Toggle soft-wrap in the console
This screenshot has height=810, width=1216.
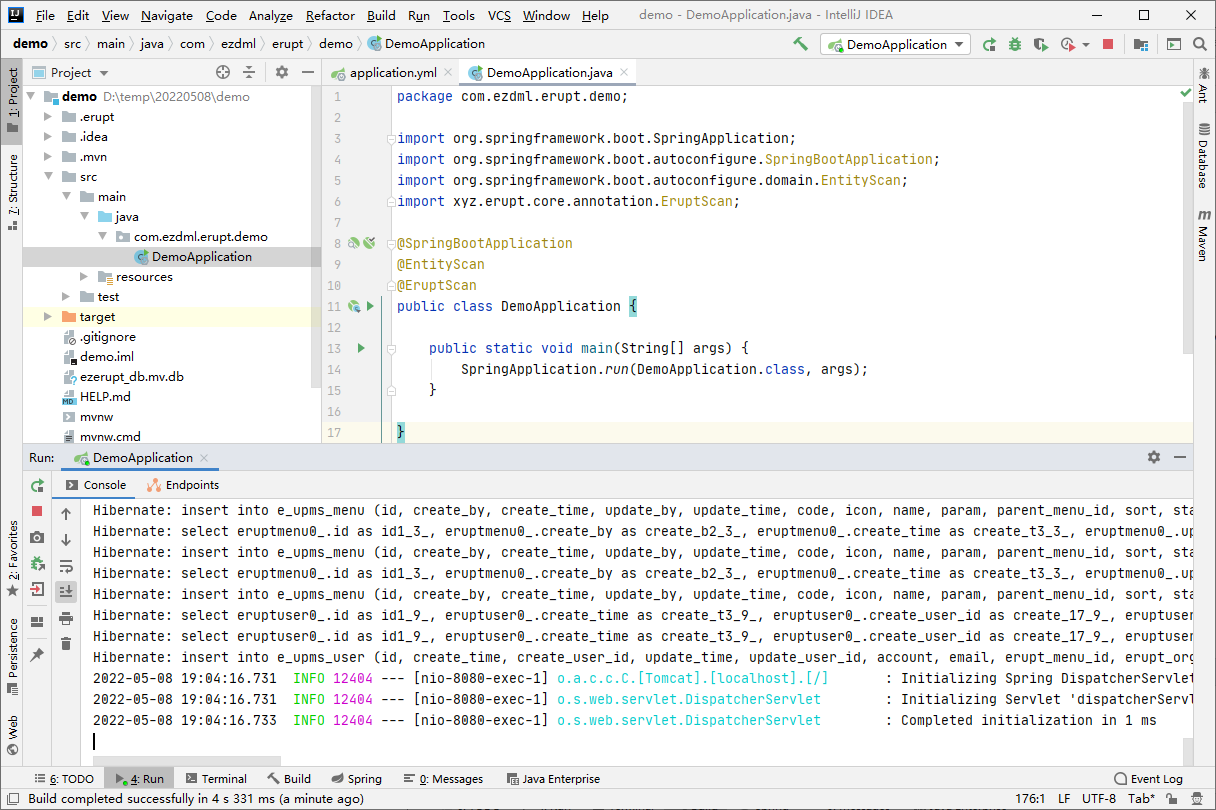click(66, 566)
